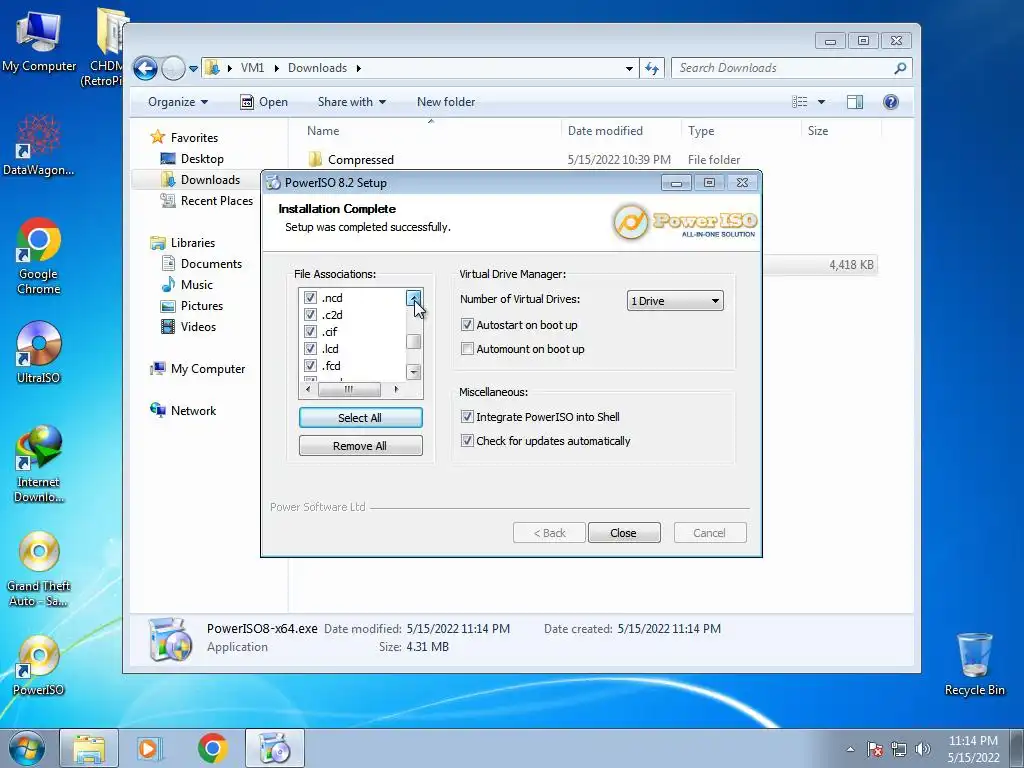1024x768 pixels.
Task: Open Network in navigation pane
Action: [x=184, y=410]
